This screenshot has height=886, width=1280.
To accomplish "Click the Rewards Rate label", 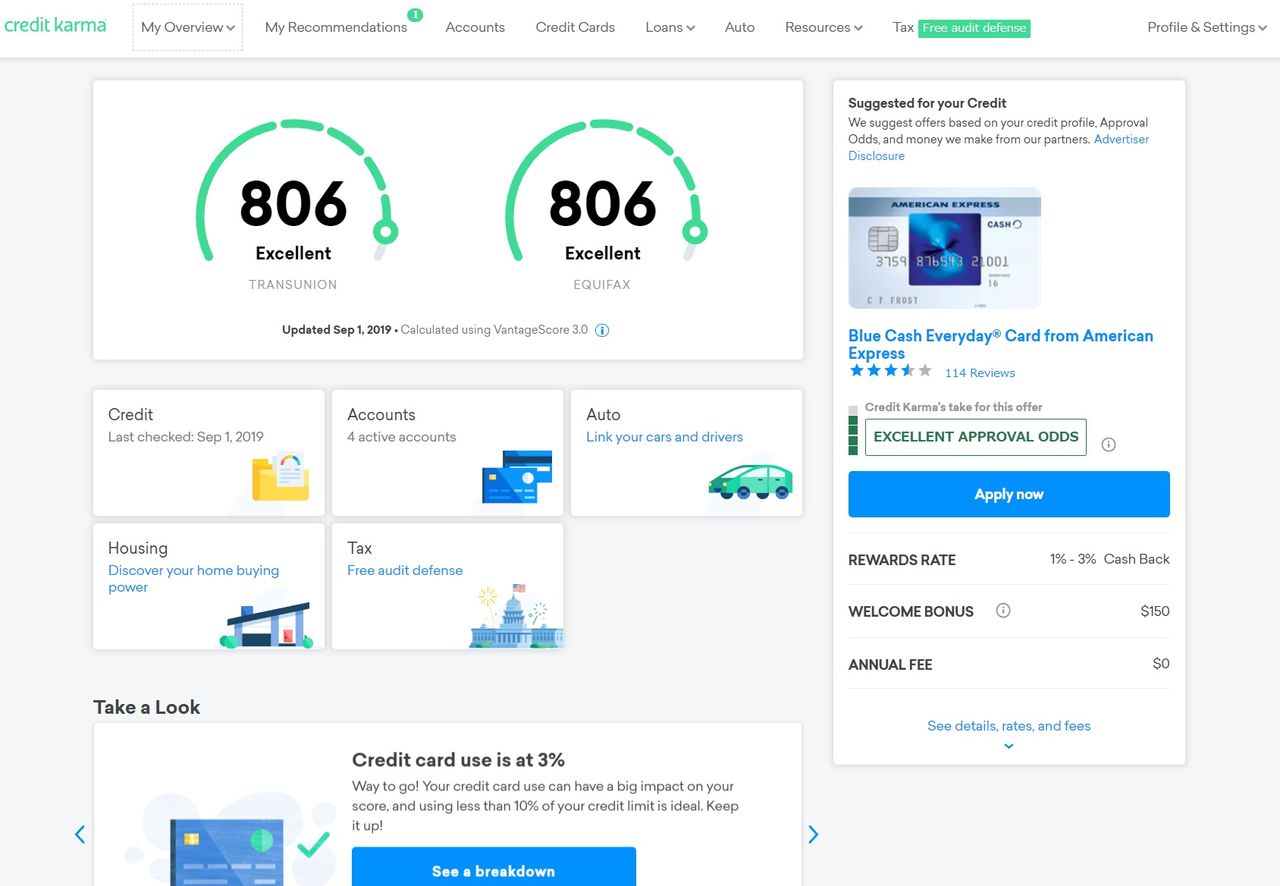I will [x=902, y=560].
